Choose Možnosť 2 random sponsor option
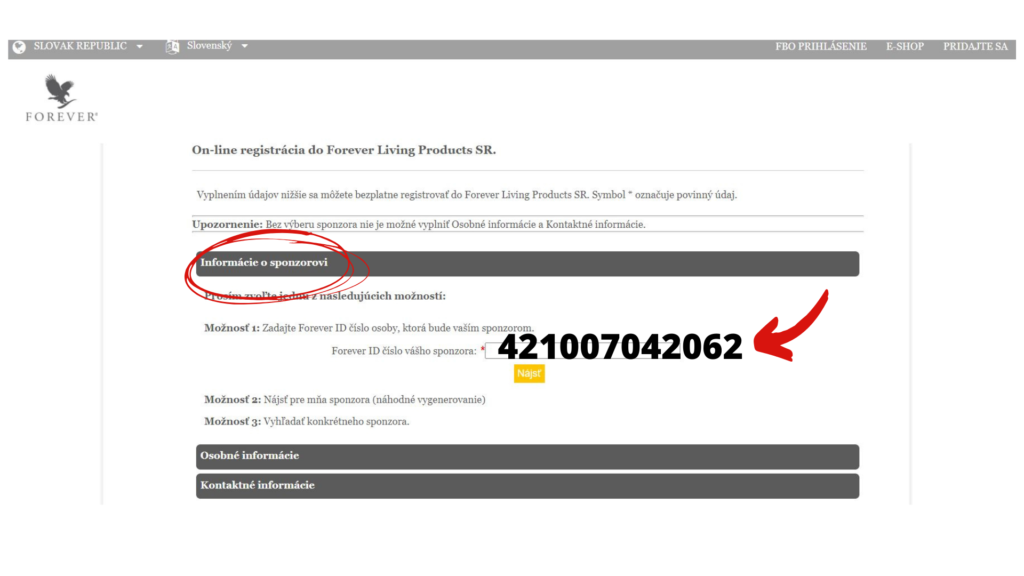 [x=345, y=400]
